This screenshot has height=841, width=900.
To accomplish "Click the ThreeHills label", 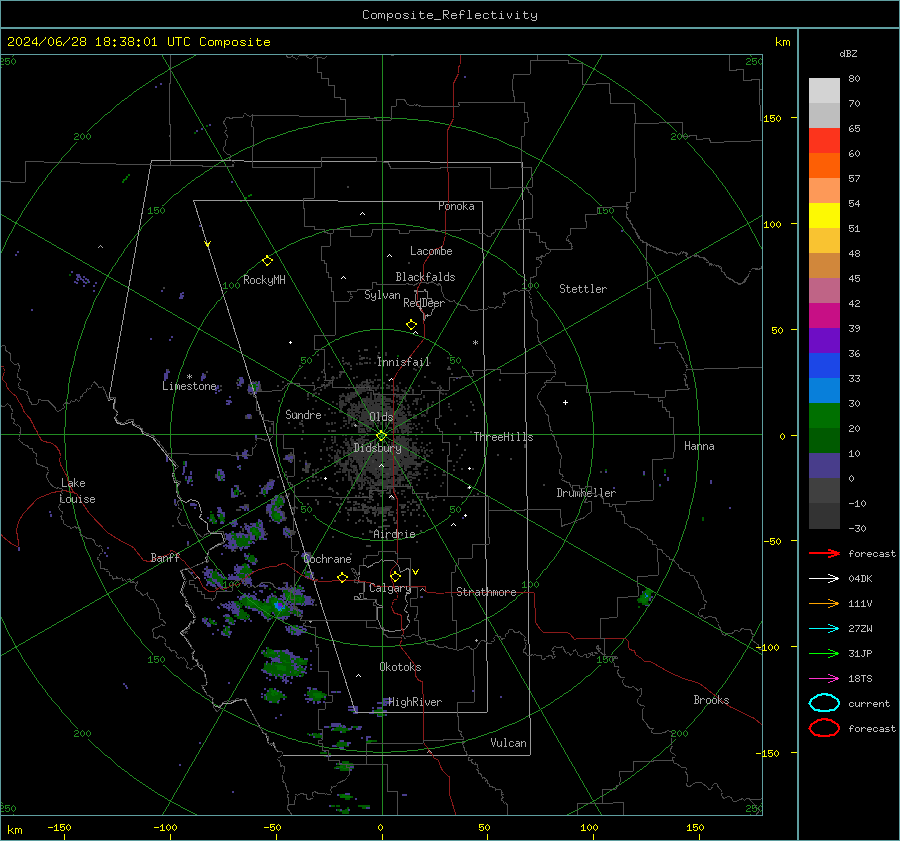I will point(503,437).
